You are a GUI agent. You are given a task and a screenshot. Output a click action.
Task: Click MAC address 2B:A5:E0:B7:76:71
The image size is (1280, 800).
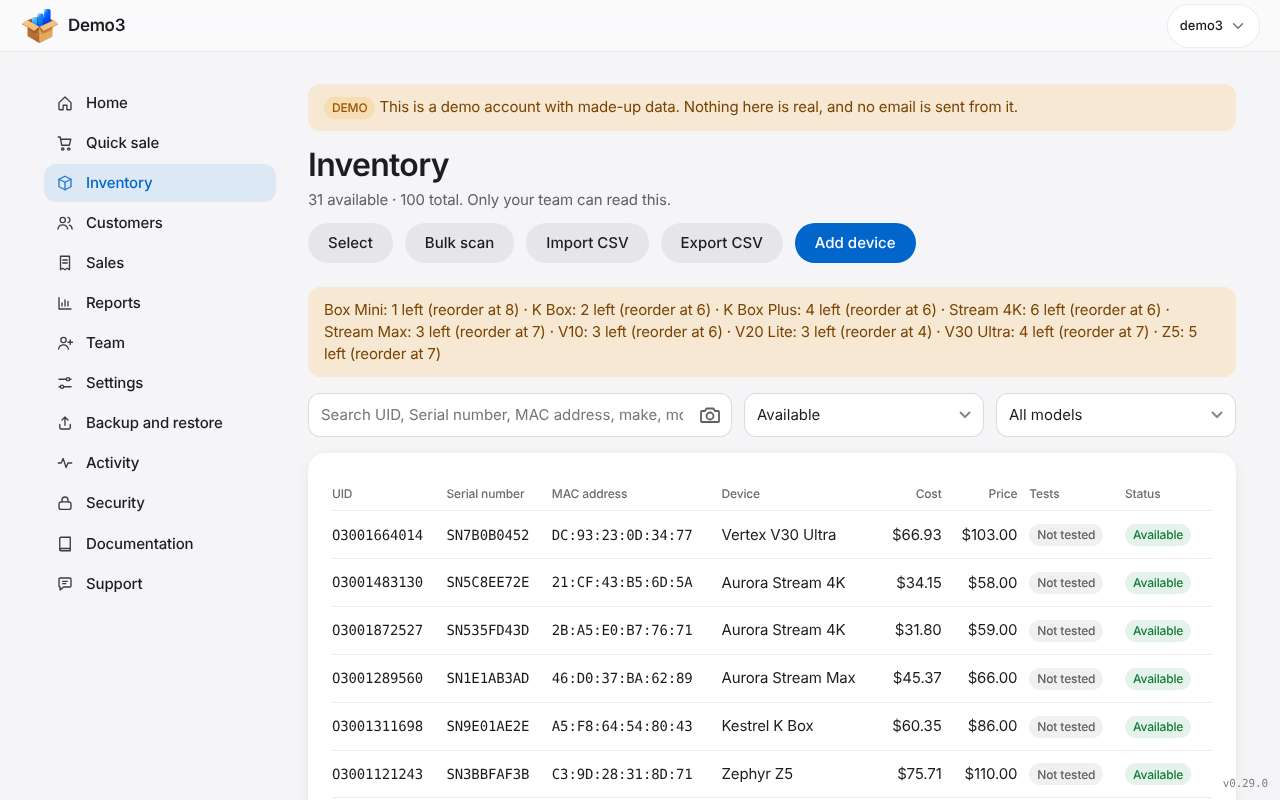click(x=622, y=631)
